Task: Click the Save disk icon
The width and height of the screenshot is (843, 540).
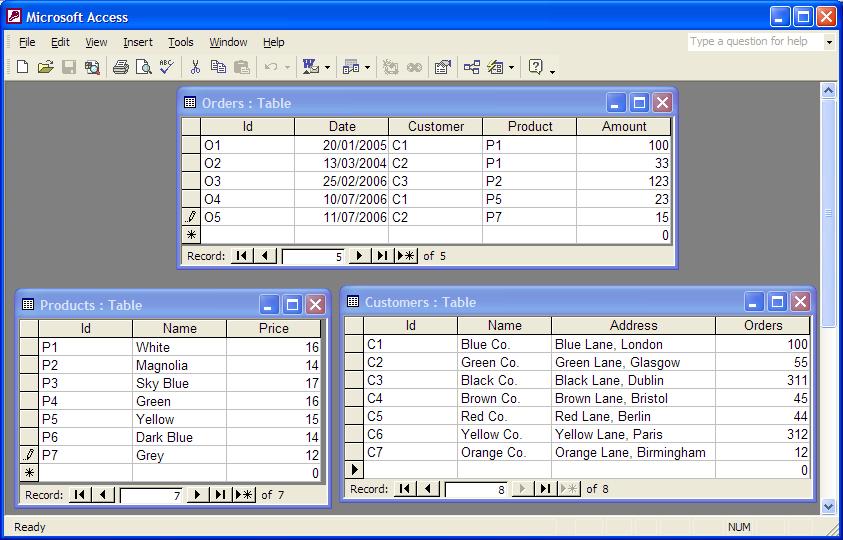Action: 69,67
